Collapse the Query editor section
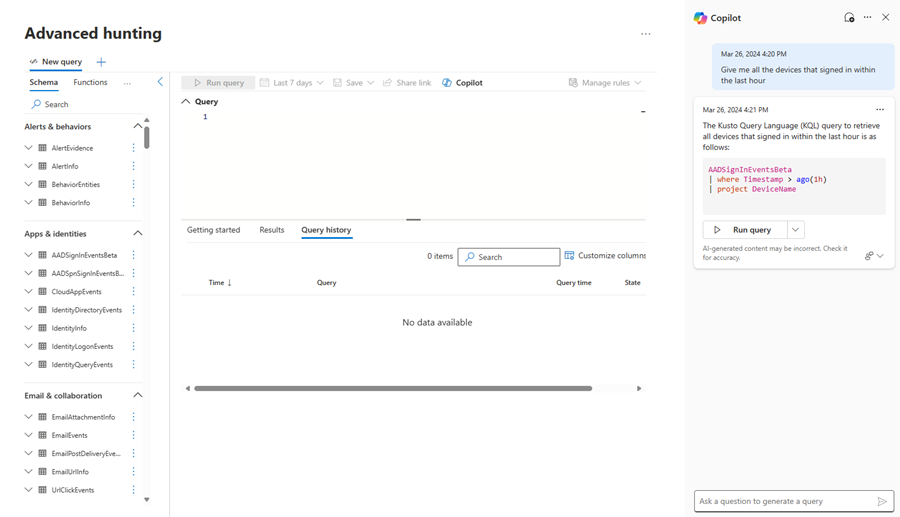This screenshot has height=517, width=900. point(185,102)
